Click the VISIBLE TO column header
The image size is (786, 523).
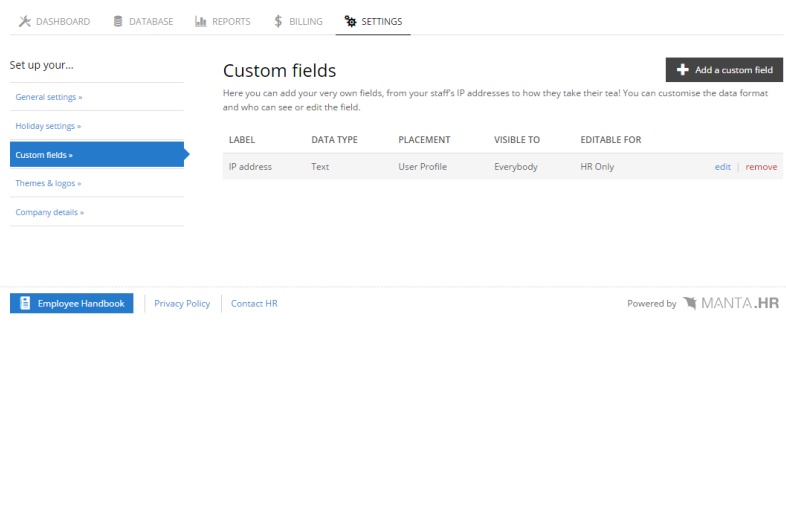(x=517, y=140)
